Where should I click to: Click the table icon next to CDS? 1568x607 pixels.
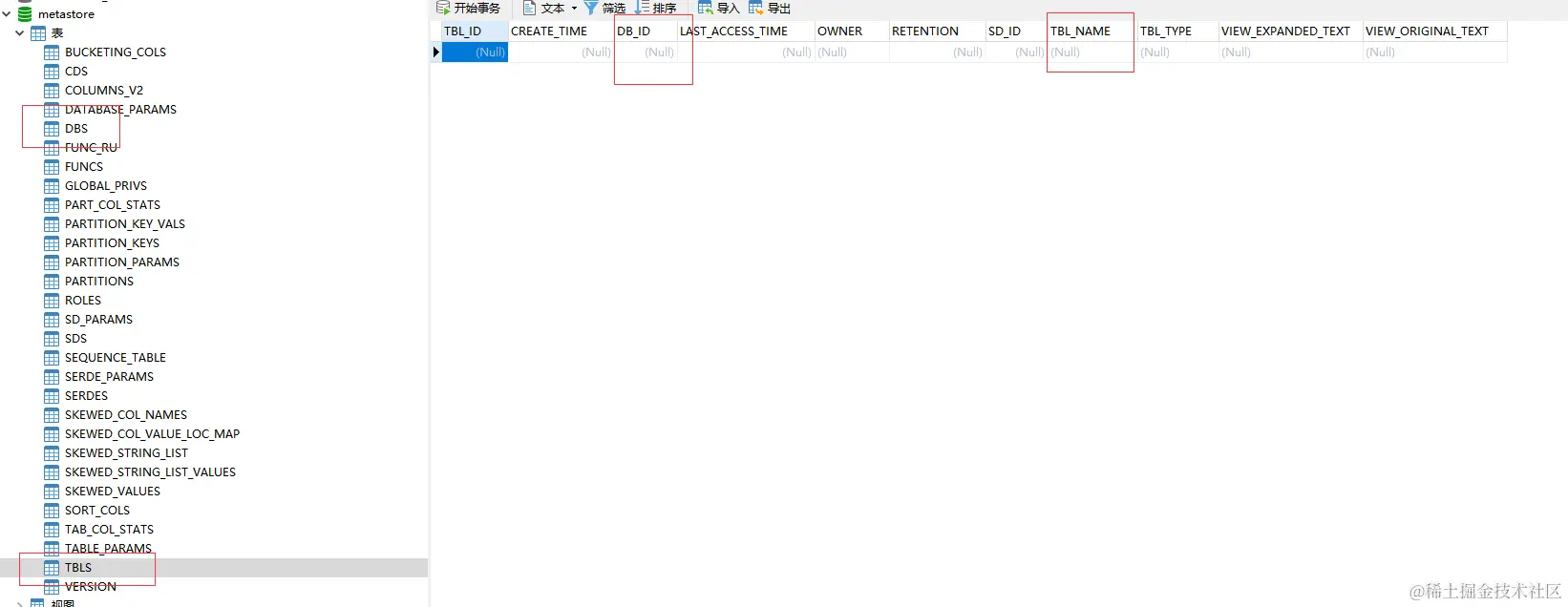[x=52, y=72]
